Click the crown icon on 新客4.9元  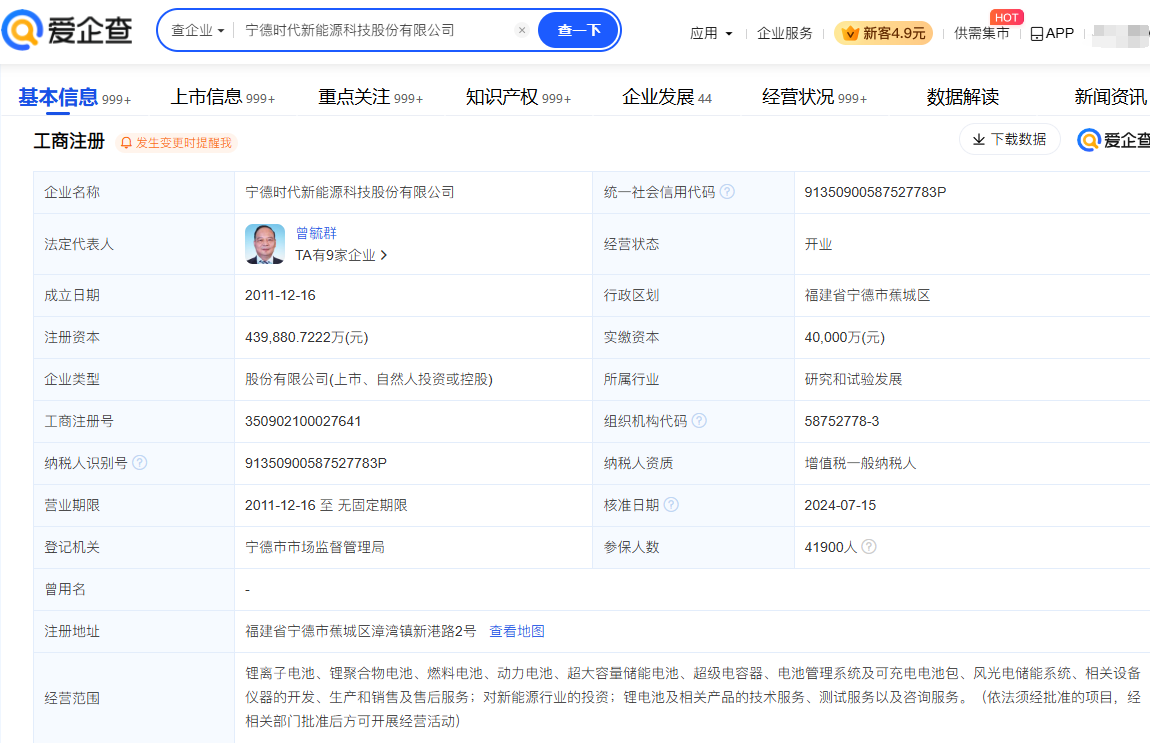(850, 33)
